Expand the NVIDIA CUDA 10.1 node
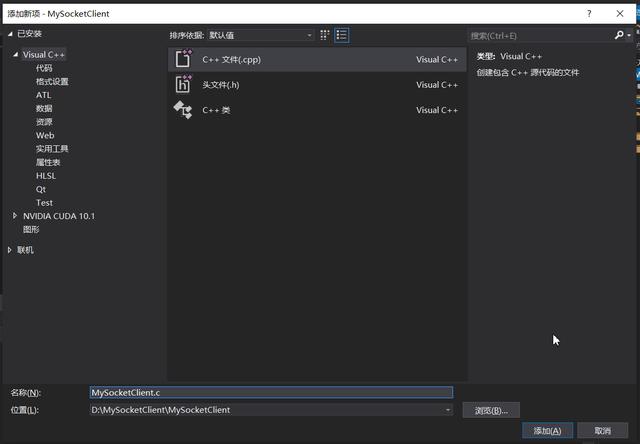640x444 pixels. [15, 215]
